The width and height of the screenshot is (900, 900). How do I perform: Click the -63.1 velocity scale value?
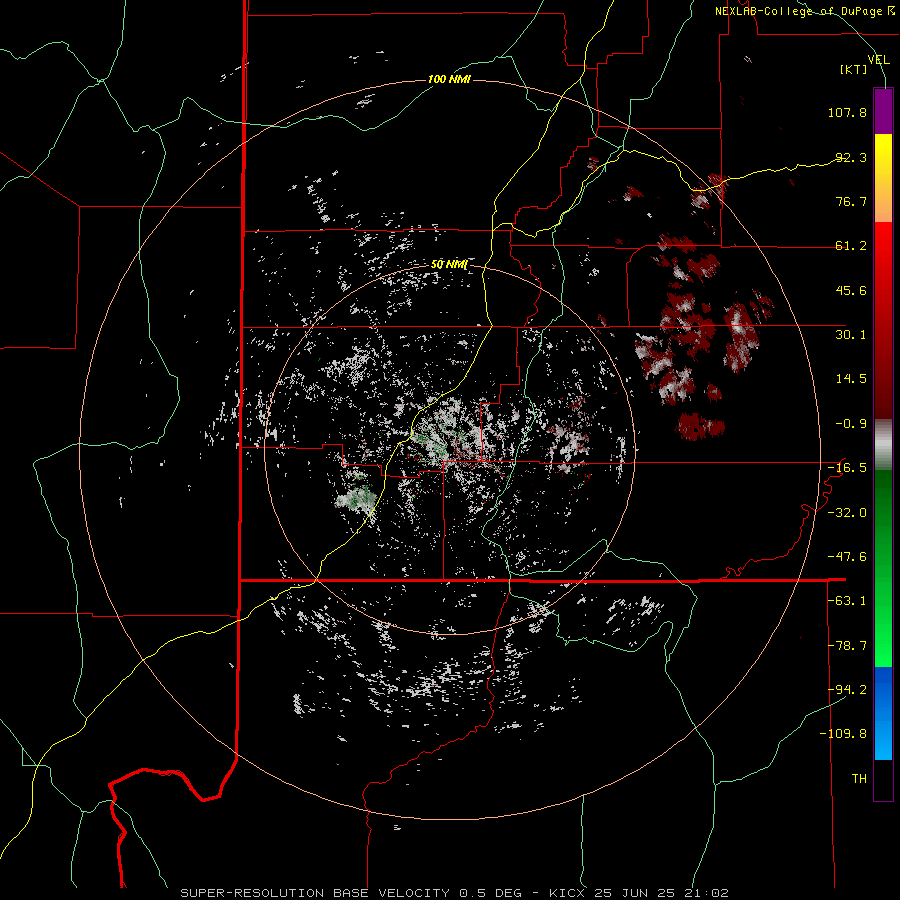[847, 601]
